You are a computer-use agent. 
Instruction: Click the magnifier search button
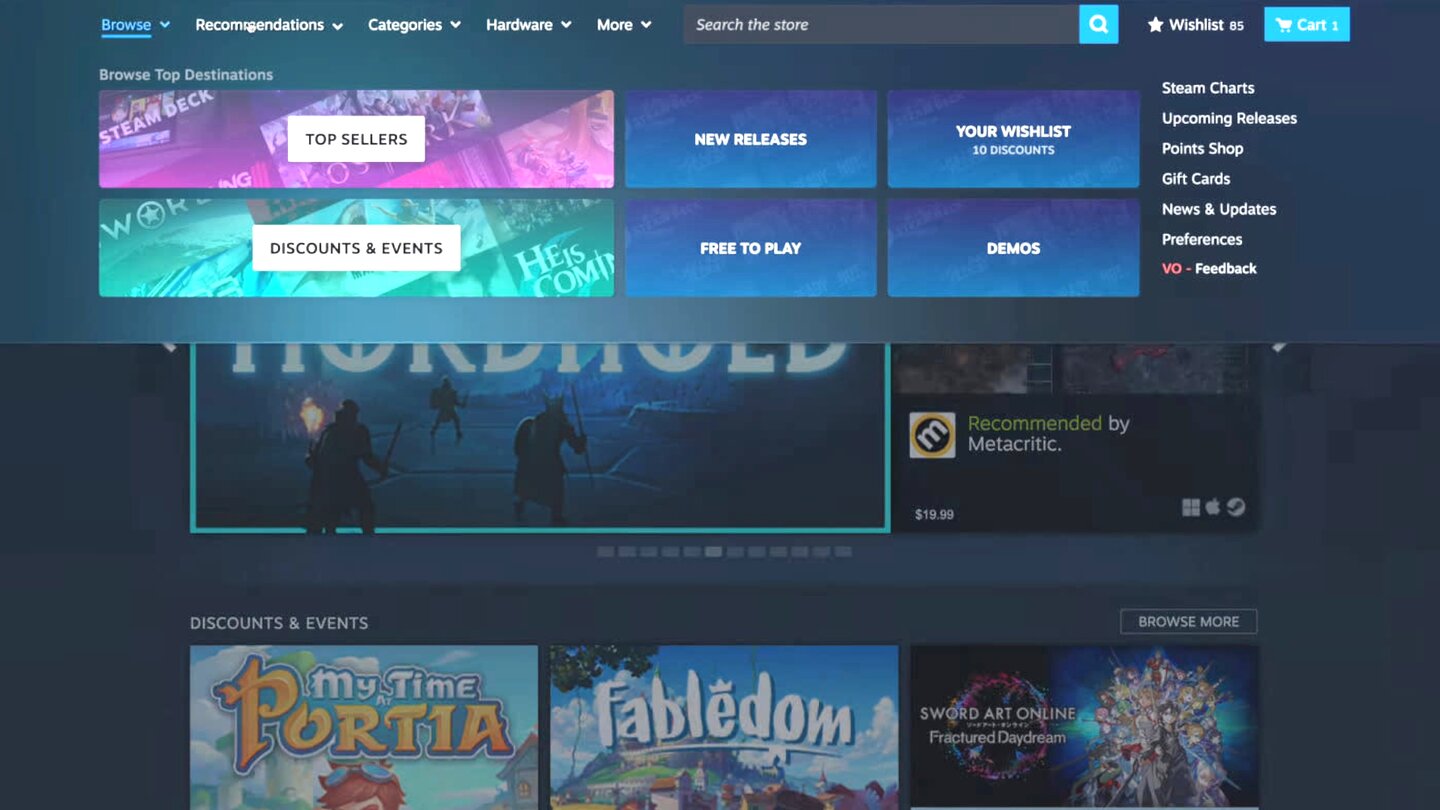point(1098,25)
